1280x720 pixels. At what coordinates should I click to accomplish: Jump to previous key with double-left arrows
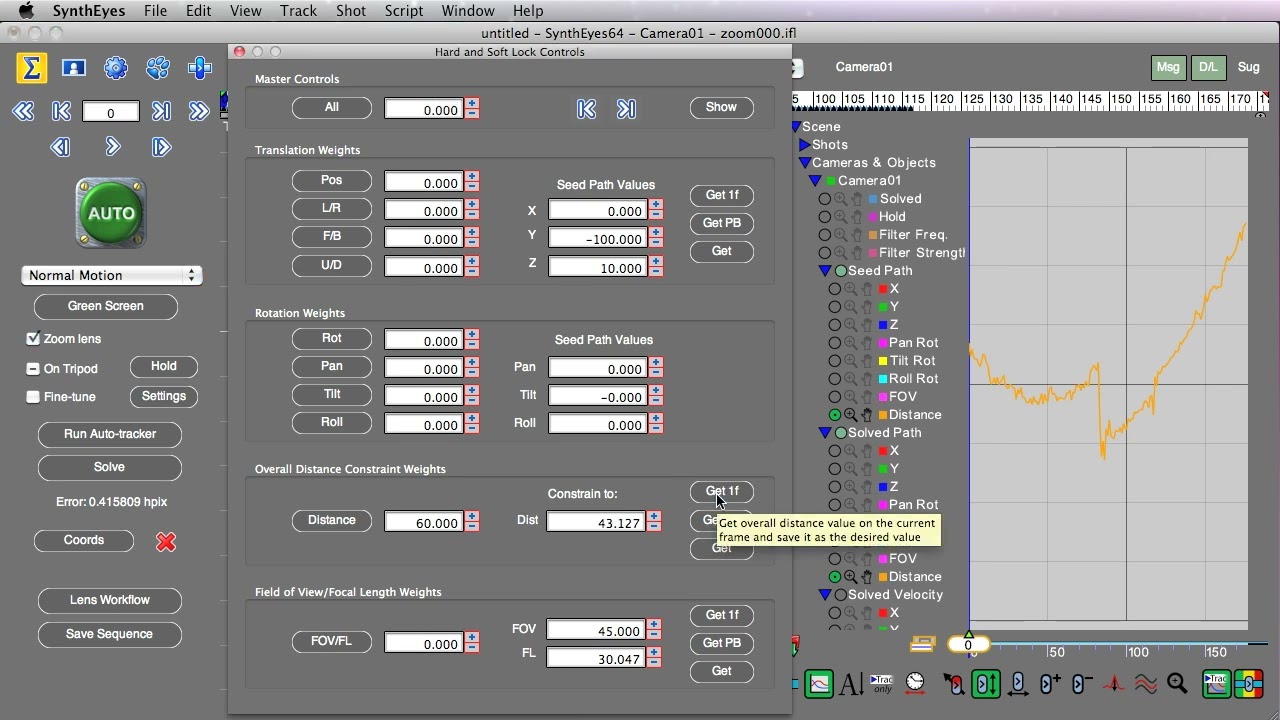23,112
